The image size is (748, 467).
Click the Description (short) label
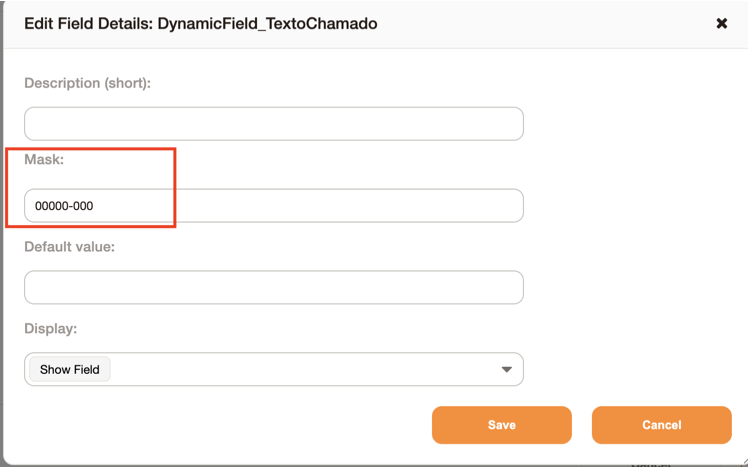tap(87, 83)
